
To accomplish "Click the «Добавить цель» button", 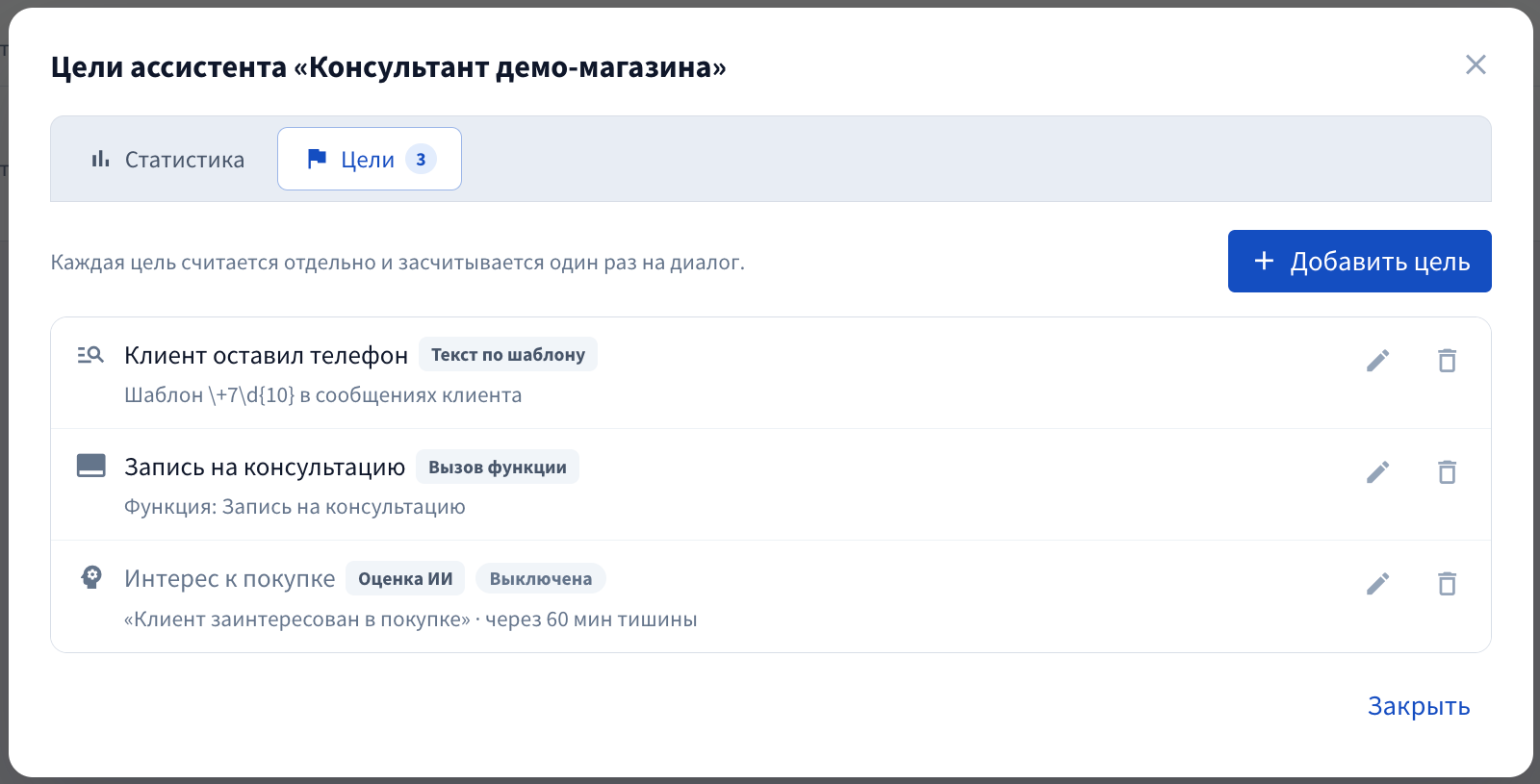I will [1359, 261].
